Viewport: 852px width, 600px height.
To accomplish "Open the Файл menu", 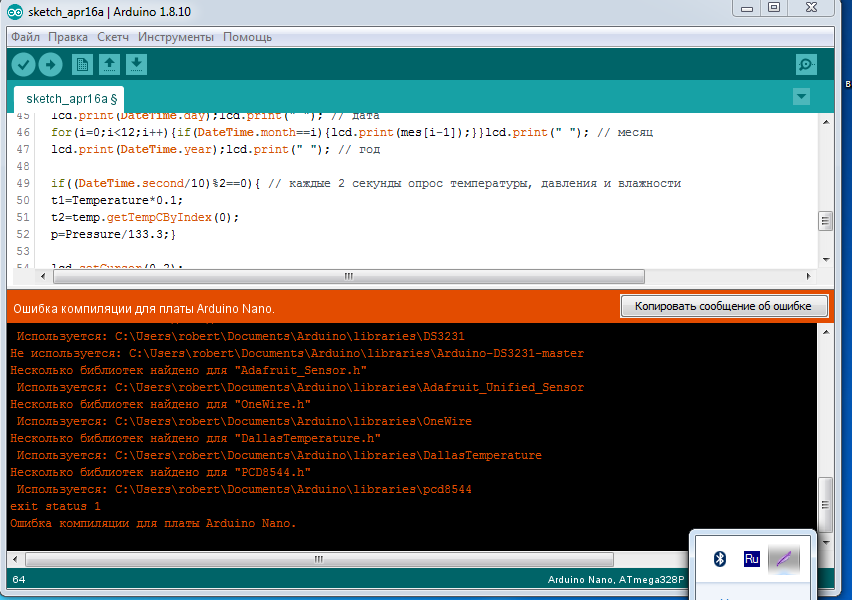I will pyautogui.click(x=26, y=37).
